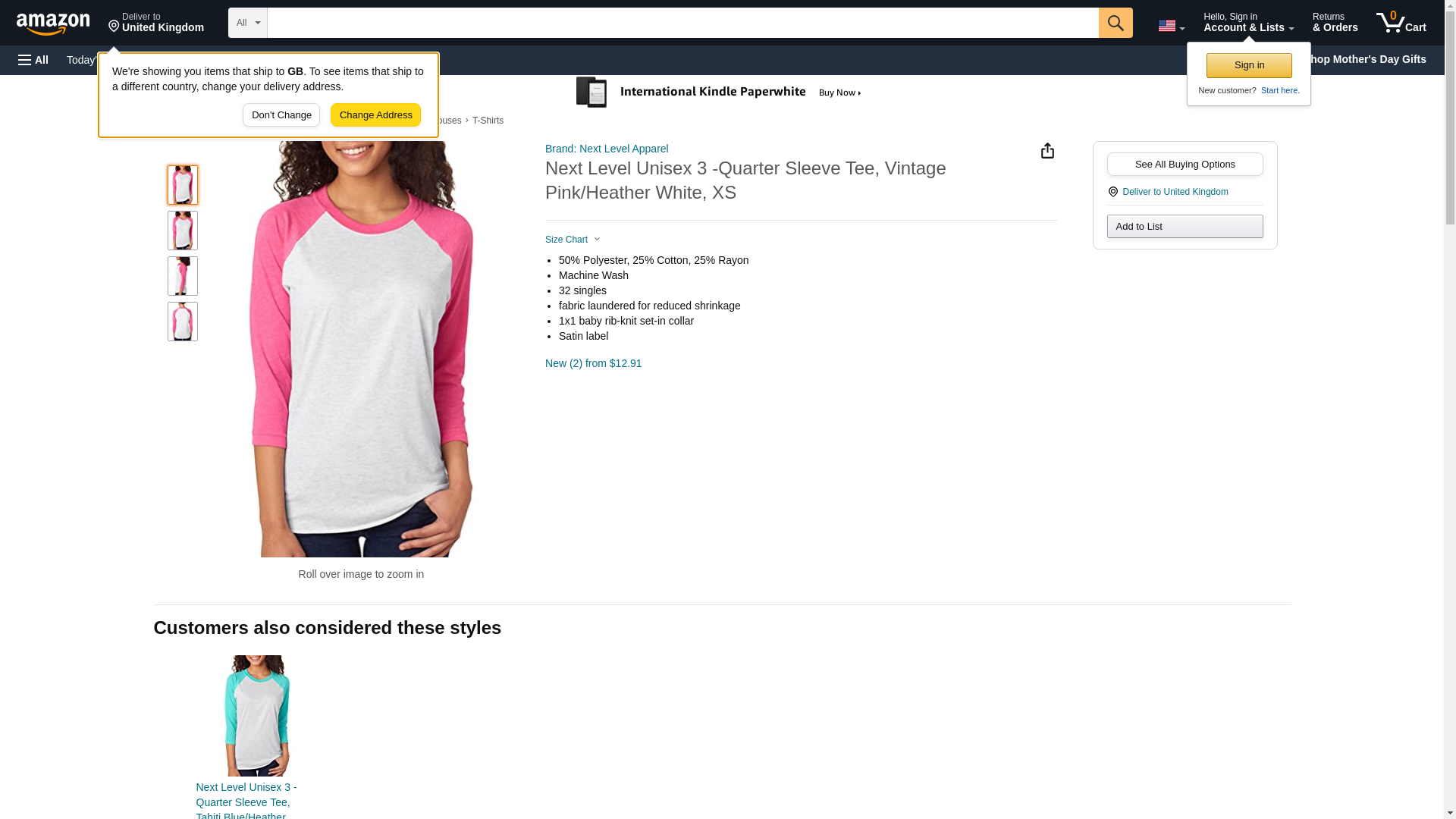Select the fourth product thumbnail

(183, 322)
